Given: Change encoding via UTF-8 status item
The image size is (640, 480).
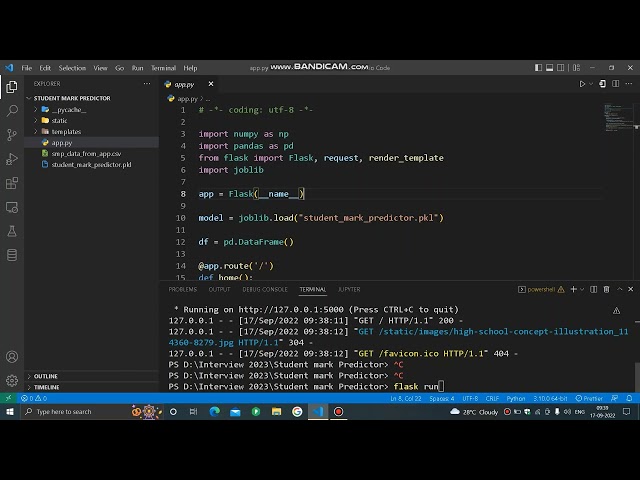Looking at the screenshot, I should pyautogui.click(x=470, y=398).
